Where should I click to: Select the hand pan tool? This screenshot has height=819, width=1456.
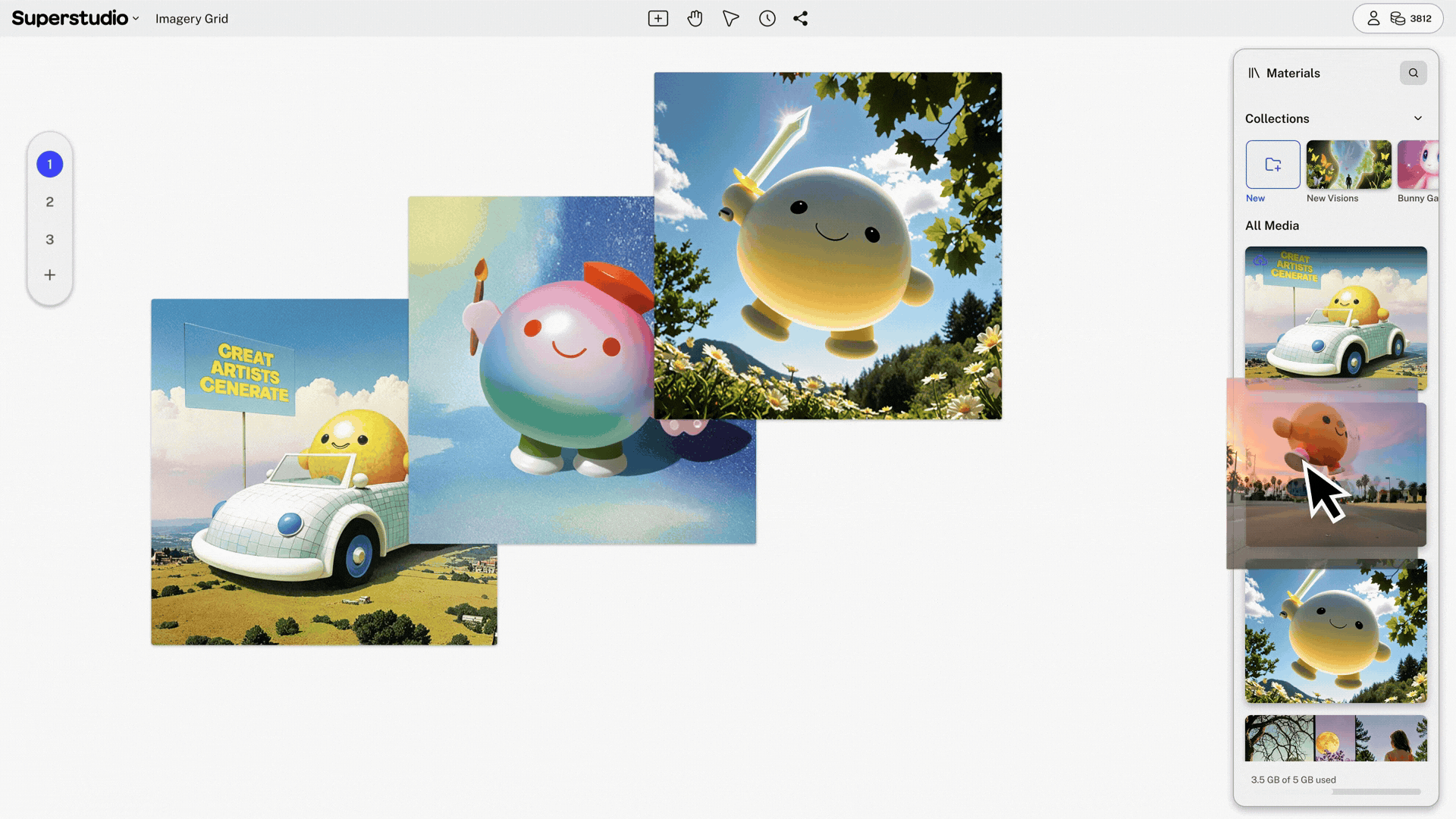tap(695, 18)
